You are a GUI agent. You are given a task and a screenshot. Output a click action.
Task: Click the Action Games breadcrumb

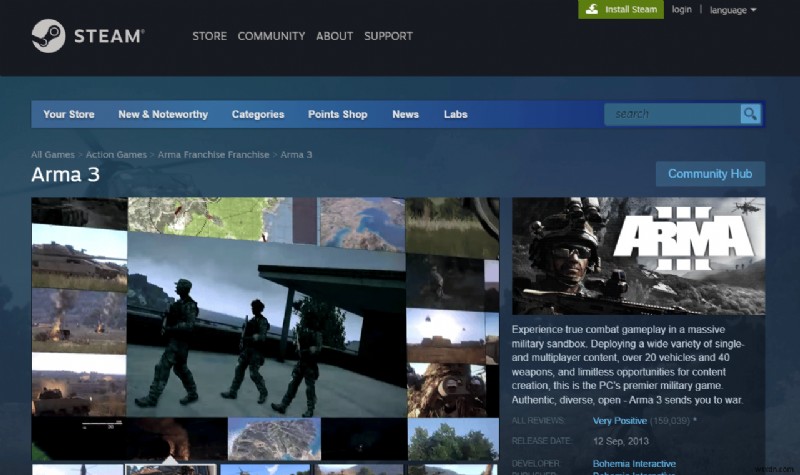click(x=116, y=155)
